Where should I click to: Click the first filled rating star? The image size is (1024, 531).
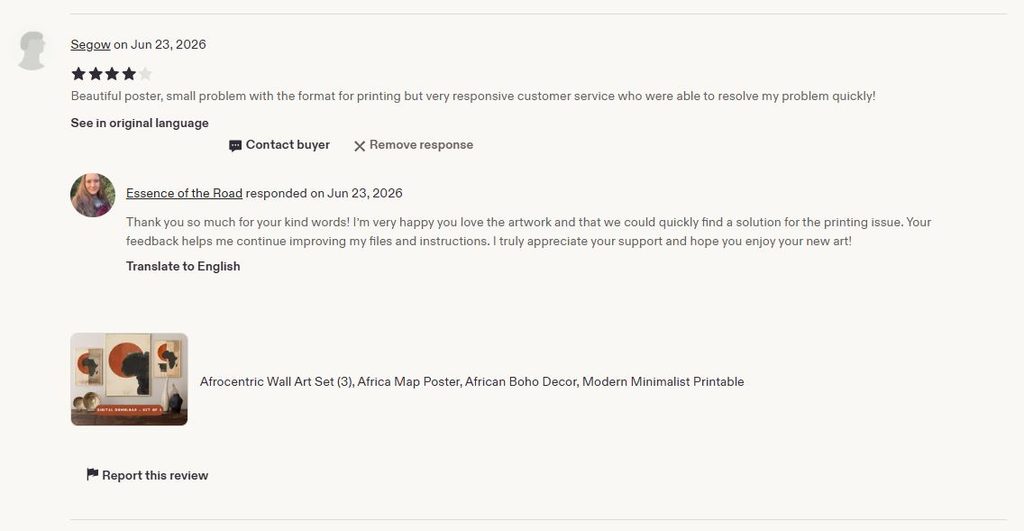pos(78,74)
